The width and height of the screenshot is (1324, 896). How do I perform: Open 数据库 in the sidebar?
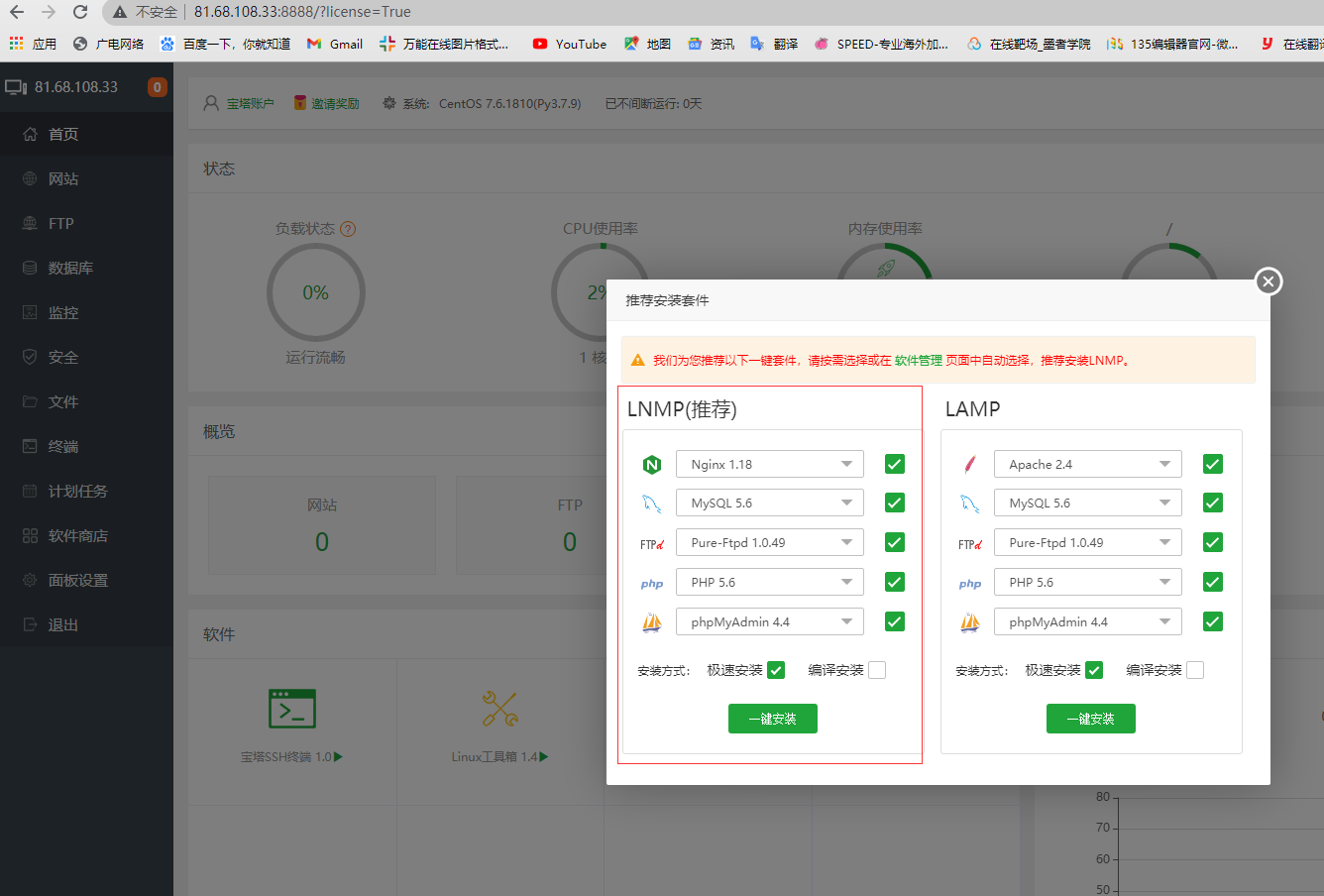pos(86,268)
